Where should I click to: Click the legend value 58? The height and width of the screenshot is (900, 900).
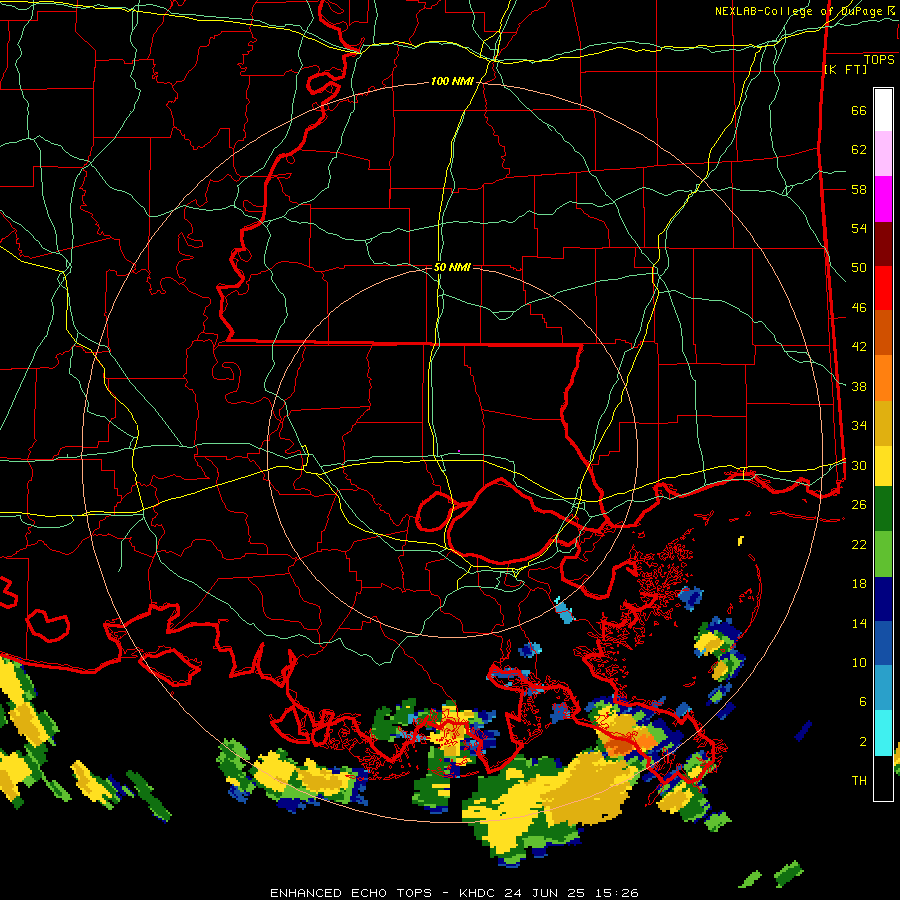click(859, 189)
